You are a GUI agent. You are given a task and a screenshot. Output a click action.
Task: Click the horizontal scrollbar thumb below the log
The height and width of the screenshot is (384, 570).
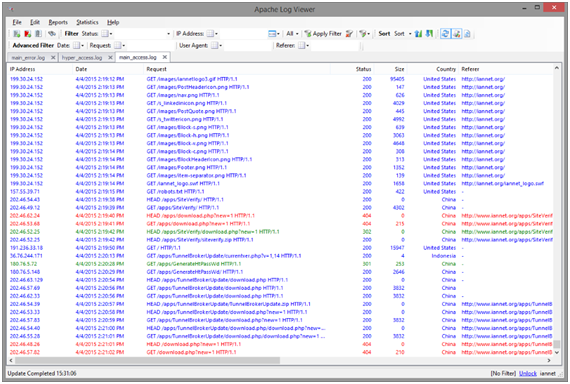pos(148,360)
